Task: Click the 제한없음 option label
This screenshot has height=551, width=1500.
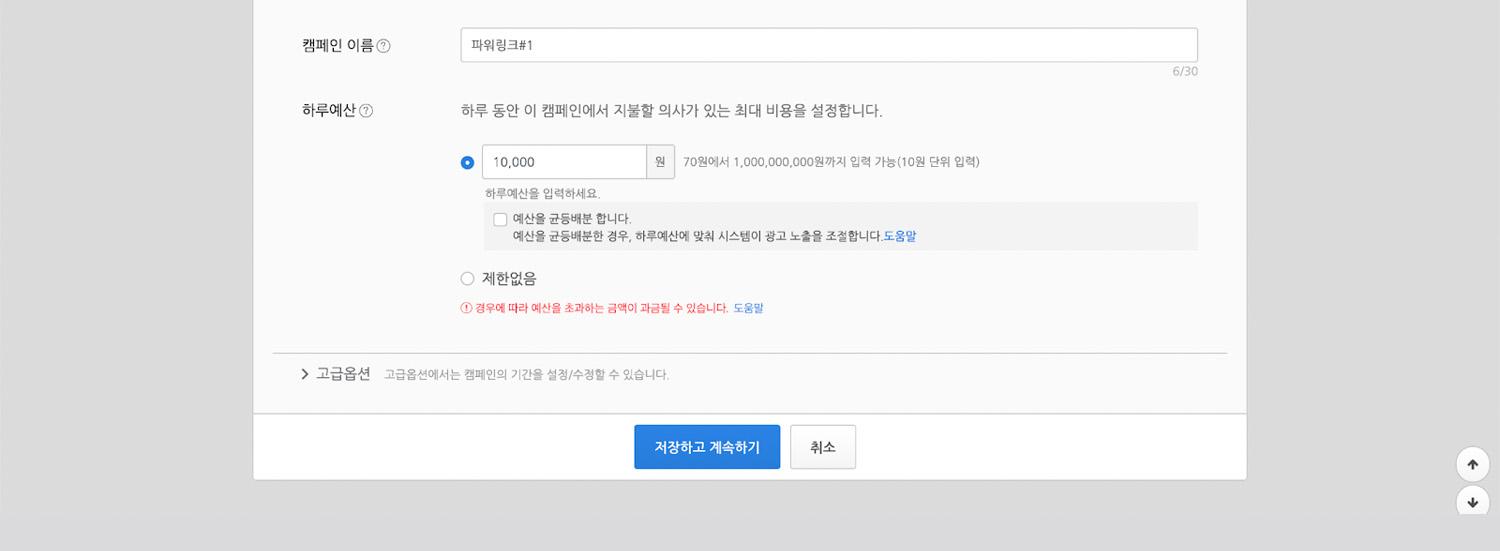Action: pos(509,279)
